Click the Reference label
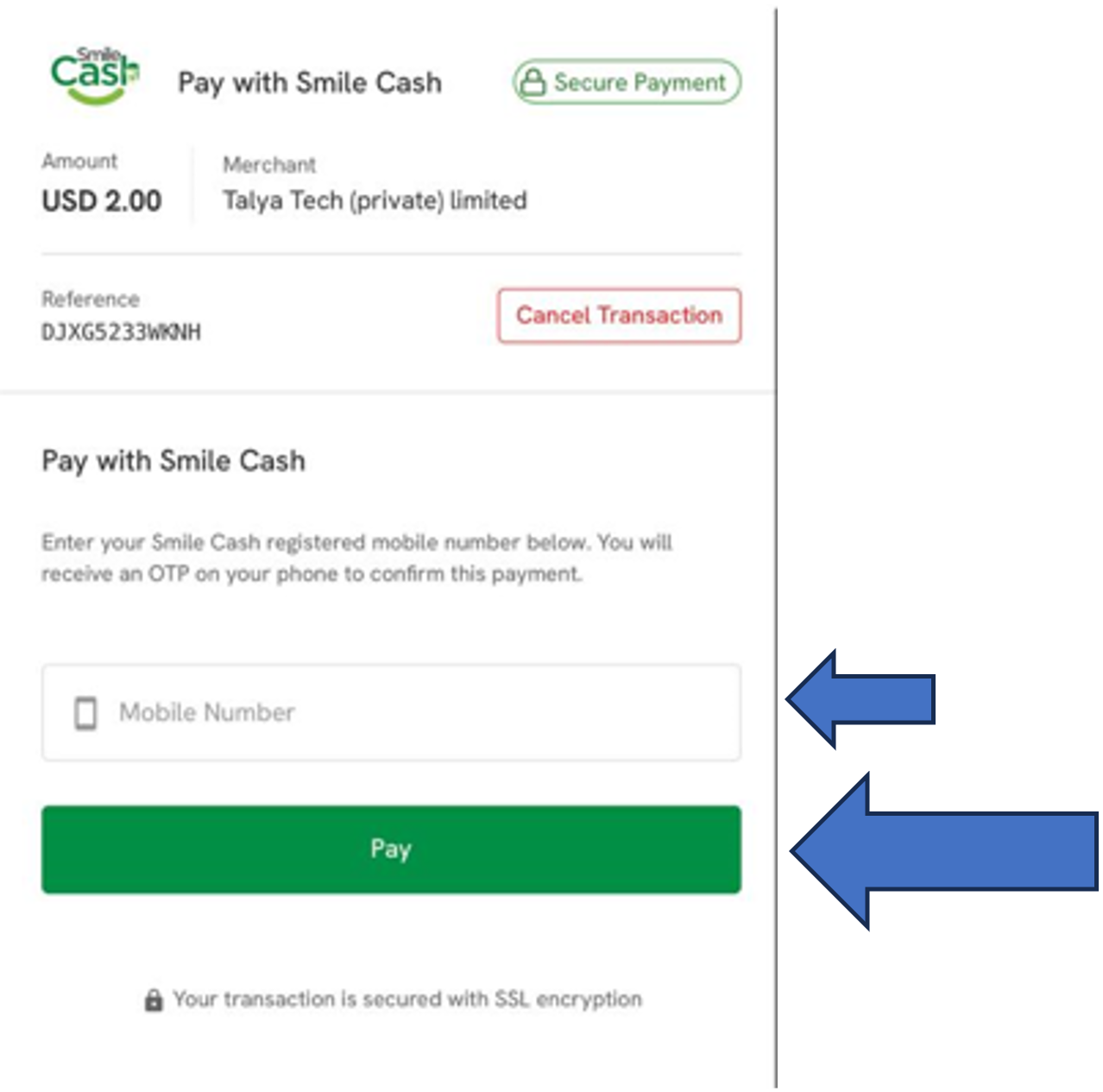The width and height of the screenshot is (1103, 1092). (x=91, y=300)
